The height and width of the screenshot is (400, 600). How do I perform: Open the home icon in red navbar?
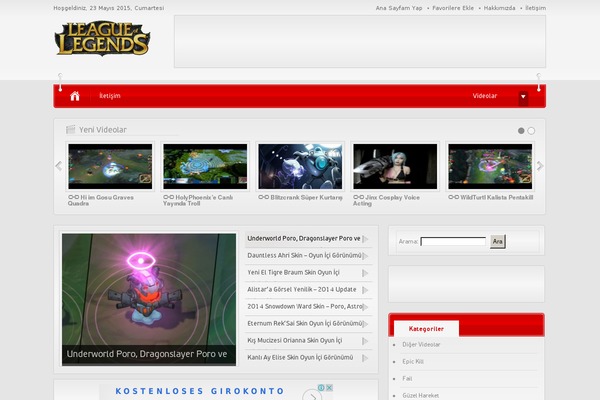75,96
